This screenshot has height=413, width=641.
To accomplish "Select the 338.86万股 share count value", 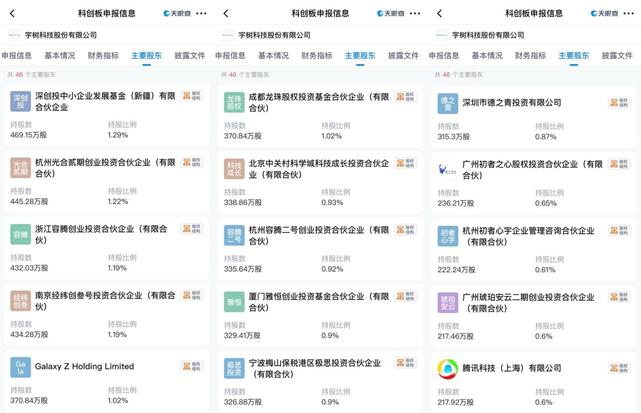I will pos(243,202).
